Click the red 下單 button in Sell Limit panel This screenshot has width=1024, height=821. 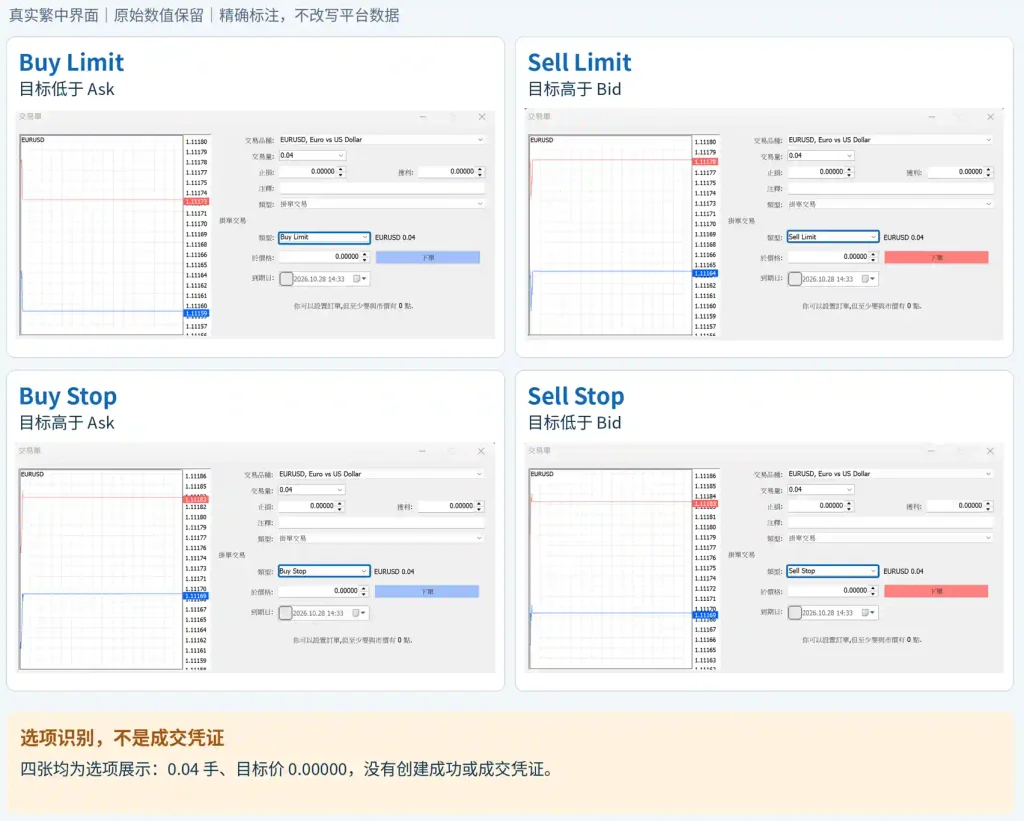[x=936, y=257]
